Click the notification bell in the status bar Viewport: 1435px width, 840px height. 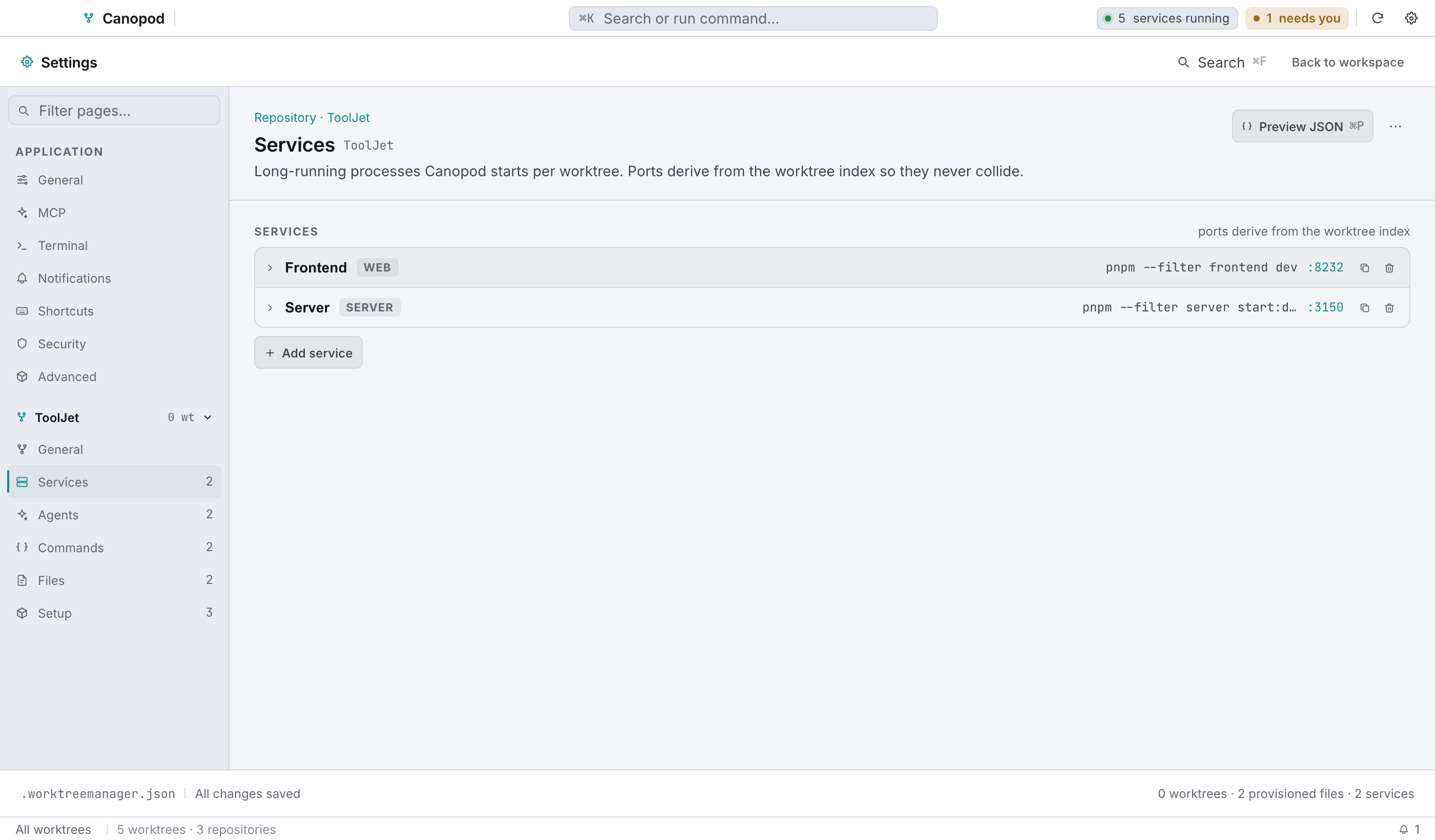tap(1404, 829)
